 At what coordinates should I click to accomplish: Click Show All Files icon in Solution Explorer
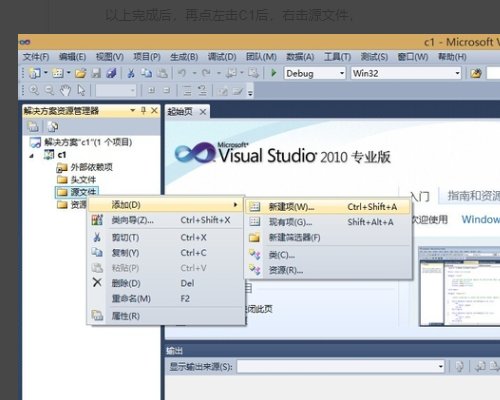[53, 126]
